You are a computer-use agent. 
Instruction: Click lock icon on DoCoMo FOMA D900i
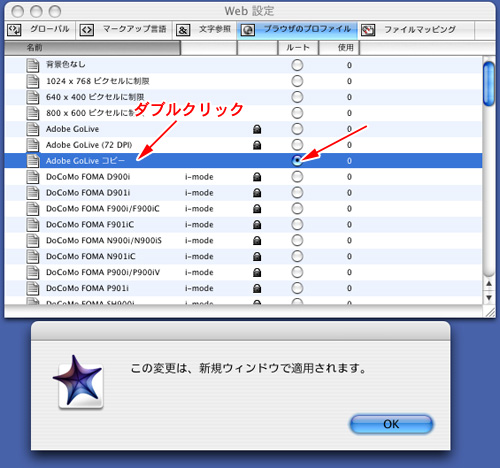[257, 177]
